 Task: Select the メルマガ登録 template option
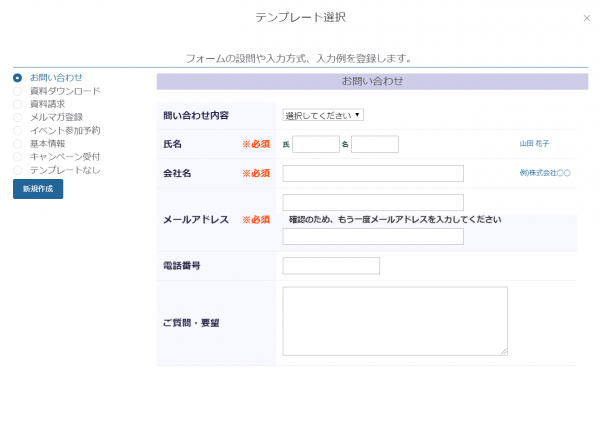[x=17, y=117]
